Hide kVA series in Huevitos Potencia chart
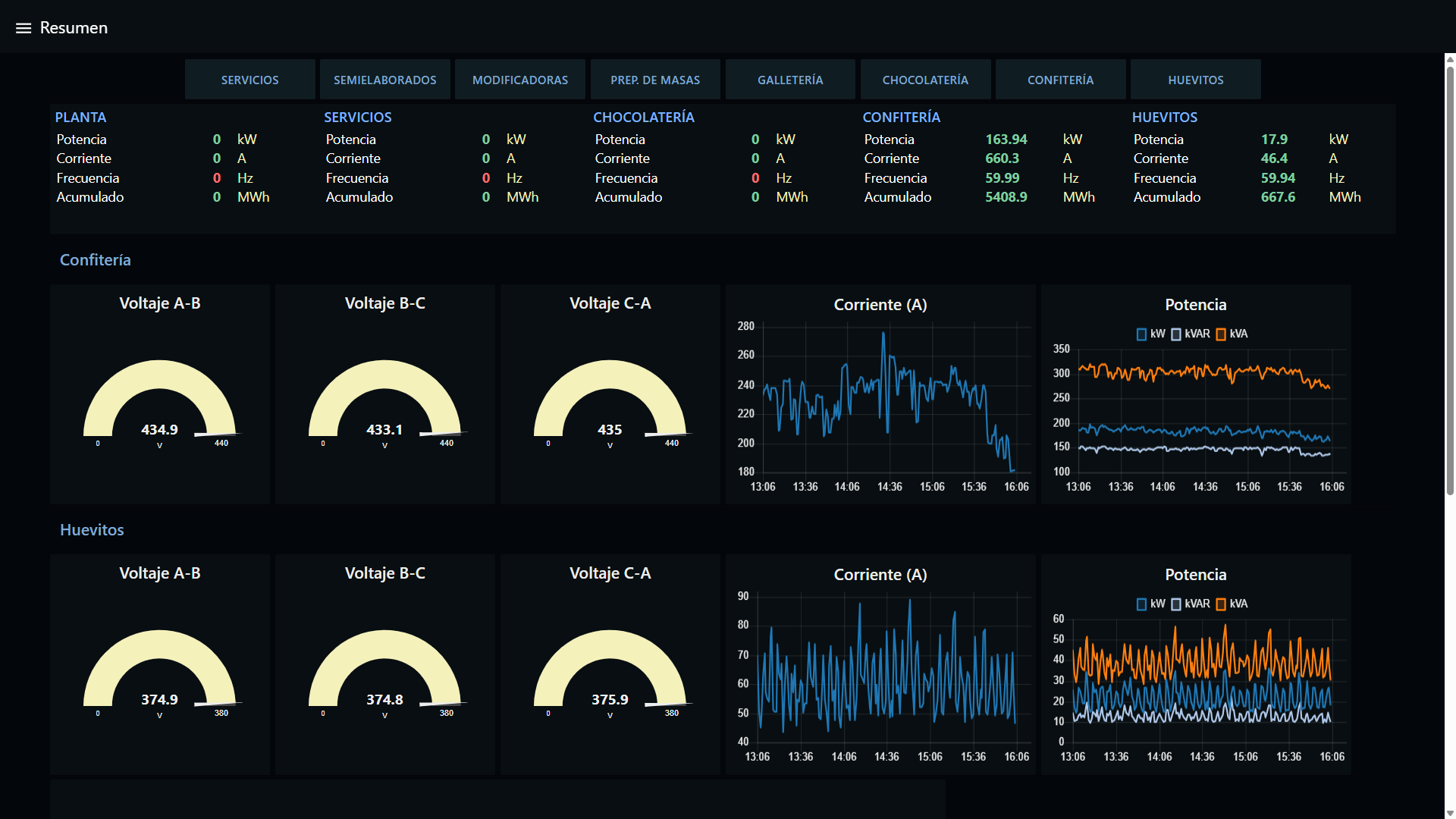This screenshot has height=819, width=1456. click(1232, 604)
